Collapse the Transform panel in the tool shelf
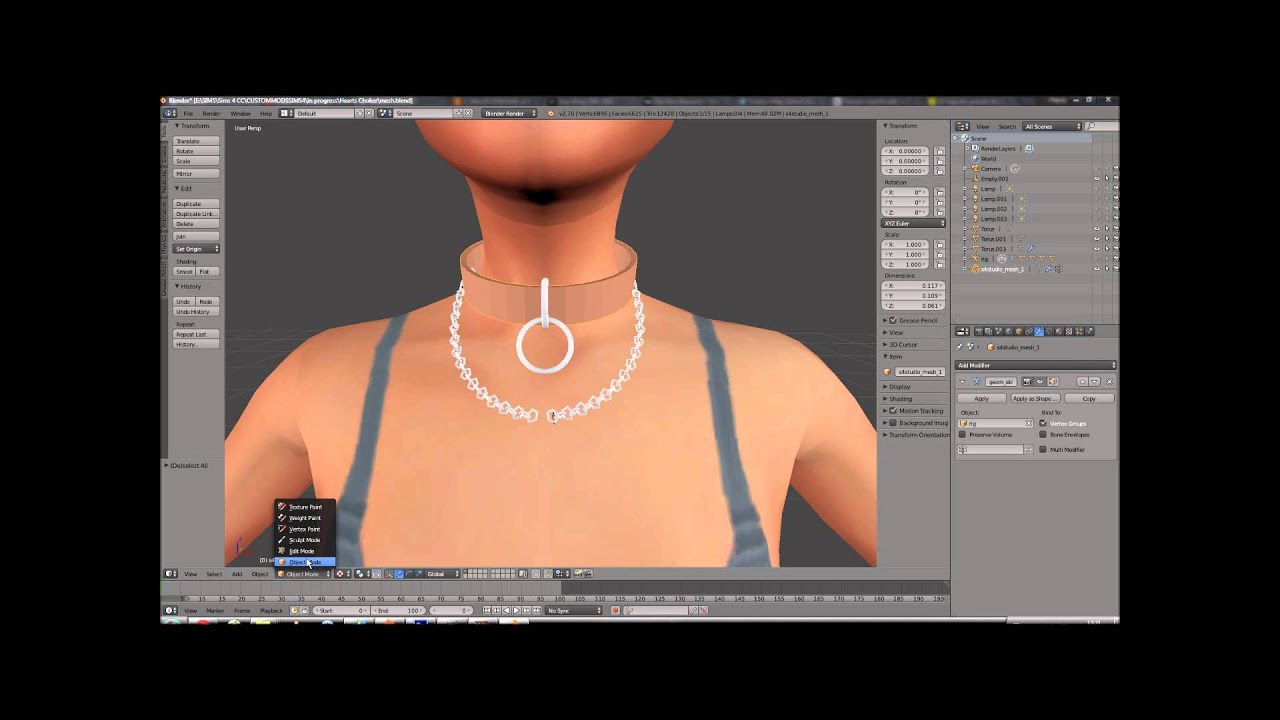The height and width of the screenshot is (720, 1280). pyautogui.click(x=177, y=126)
